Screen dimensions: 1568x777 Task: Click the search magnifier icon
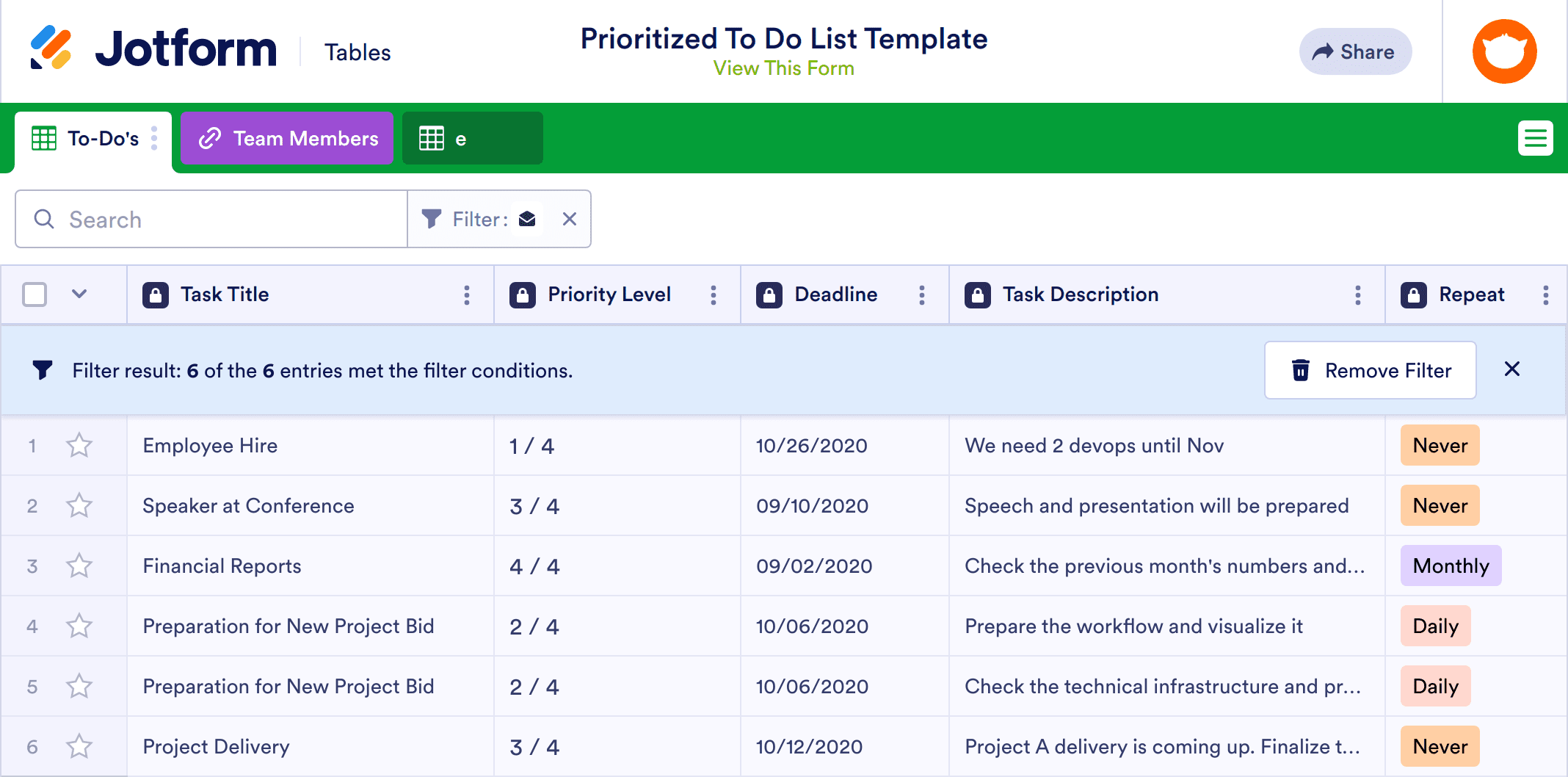click(44, 219)
